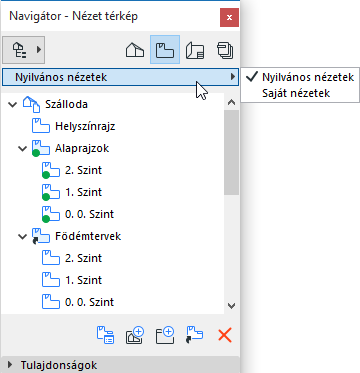Click the view icon beside Alaprajzok 2. Szint

(51, 170)
